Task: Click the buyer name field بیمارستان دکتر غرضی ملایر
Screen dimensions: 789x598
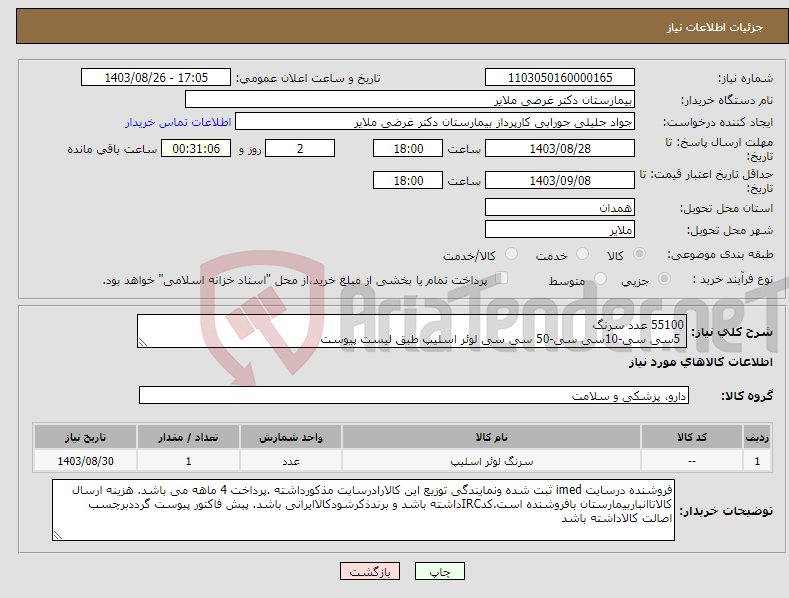Action: pyautogui.click(x=410, y=99)
